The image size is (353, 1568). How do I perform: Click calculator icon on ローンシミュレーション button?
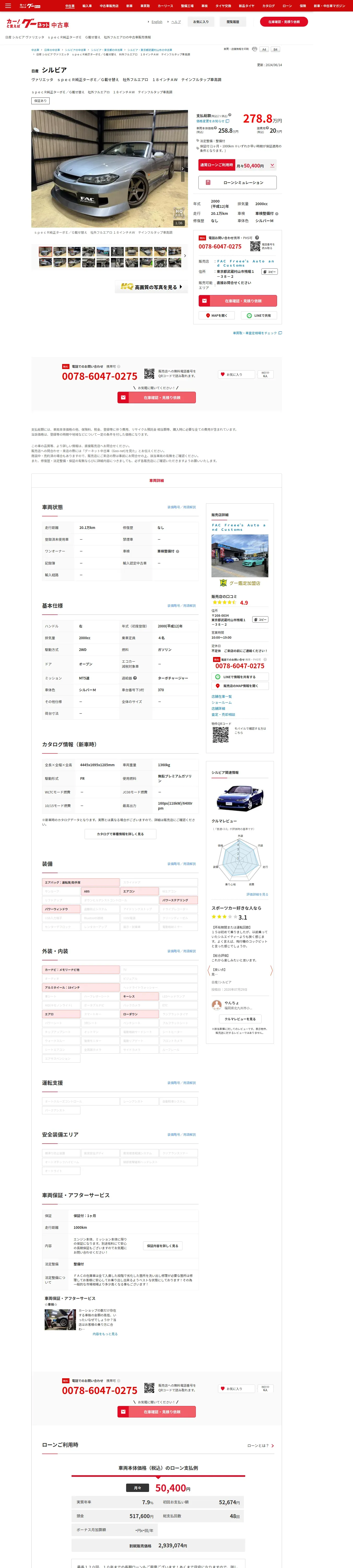pyautogui.click(x=208, y=183)
